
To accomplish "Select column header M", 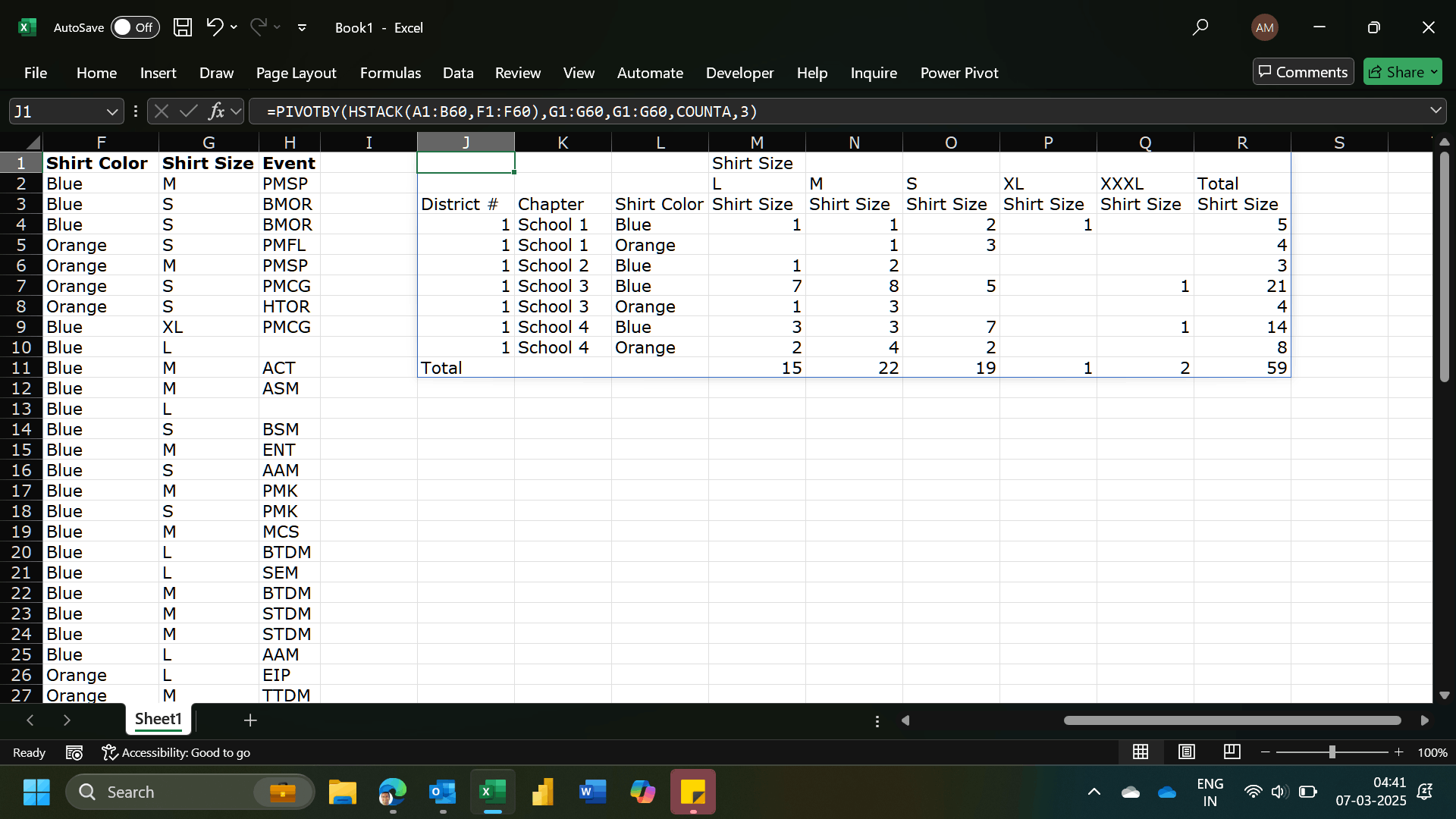I will point(757,143).
